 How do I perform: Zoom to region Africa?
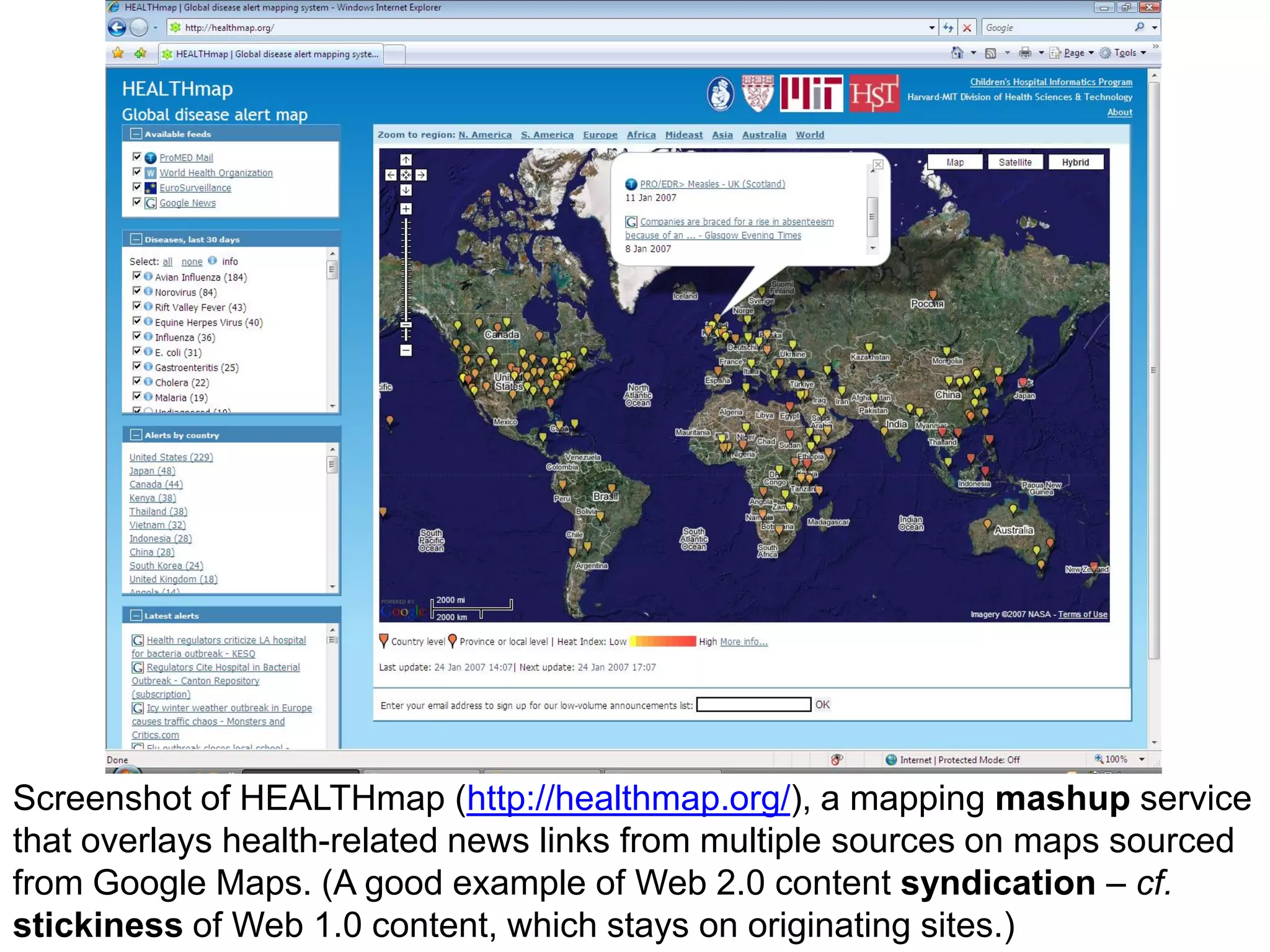(641, 134)
